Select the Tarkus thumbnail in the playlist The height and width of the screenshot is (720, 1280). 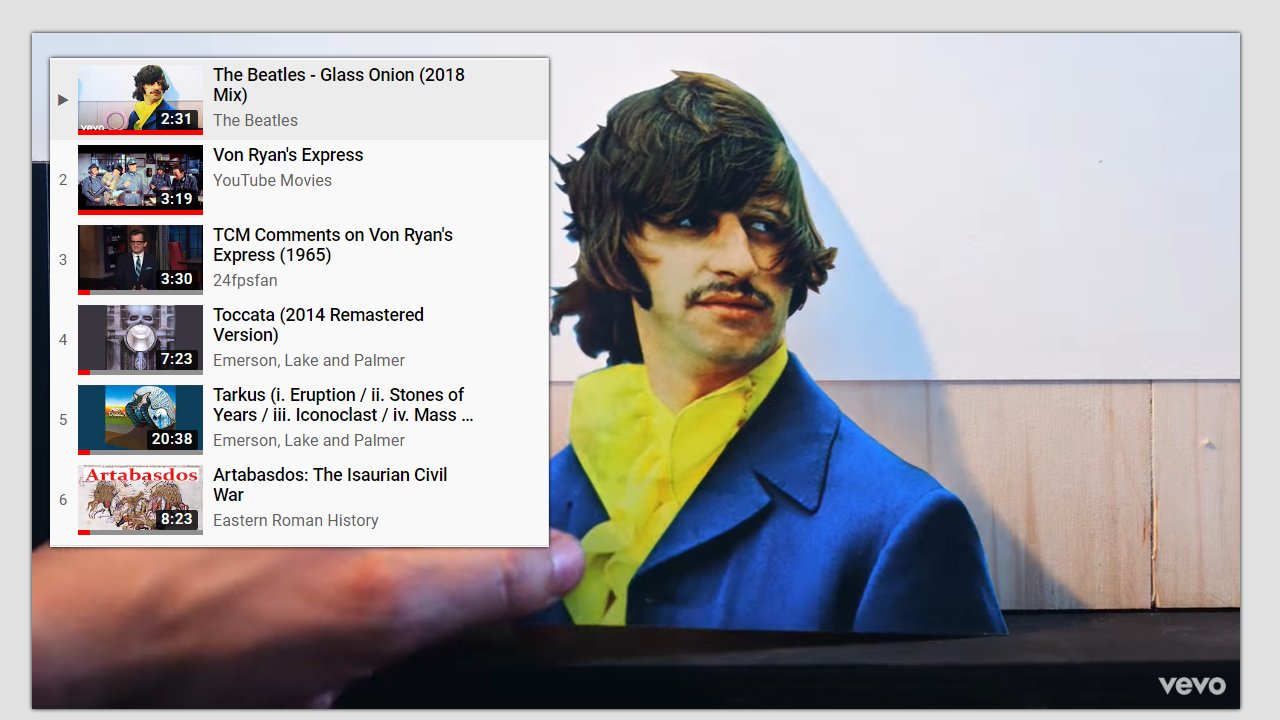[x=140, y=420]
